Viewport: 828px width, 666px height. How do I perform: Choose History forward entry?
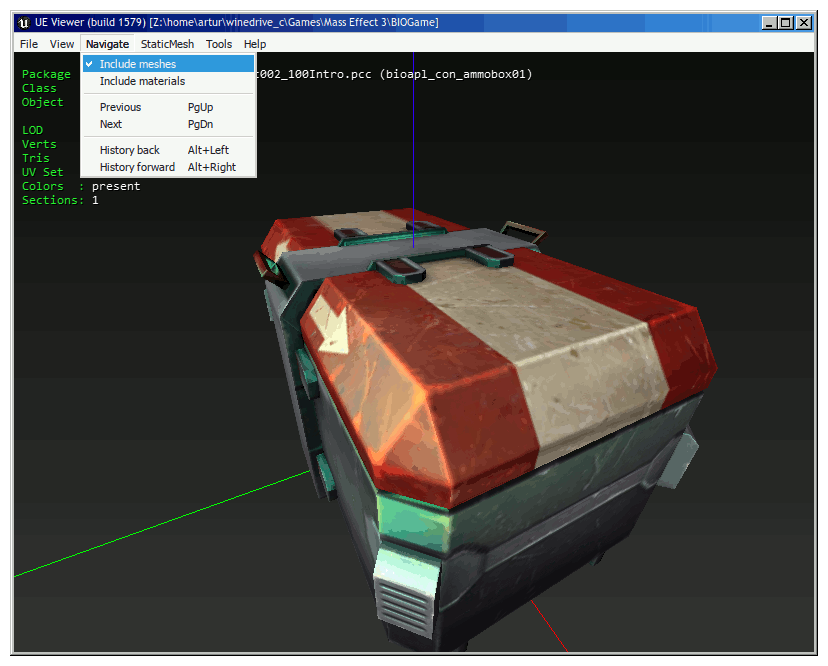click(x=168, y=167)
